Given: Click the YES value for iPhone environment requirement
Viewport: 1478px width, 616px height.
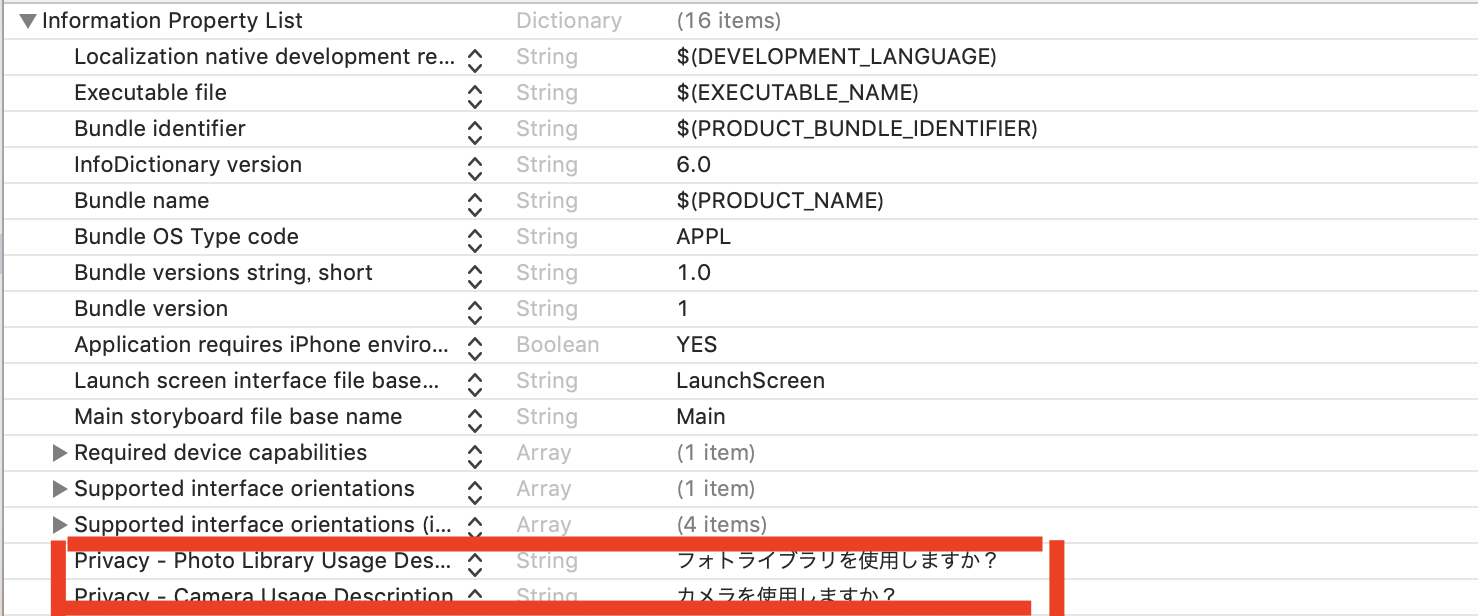Looking at the screenshot, I should (697, 344).
